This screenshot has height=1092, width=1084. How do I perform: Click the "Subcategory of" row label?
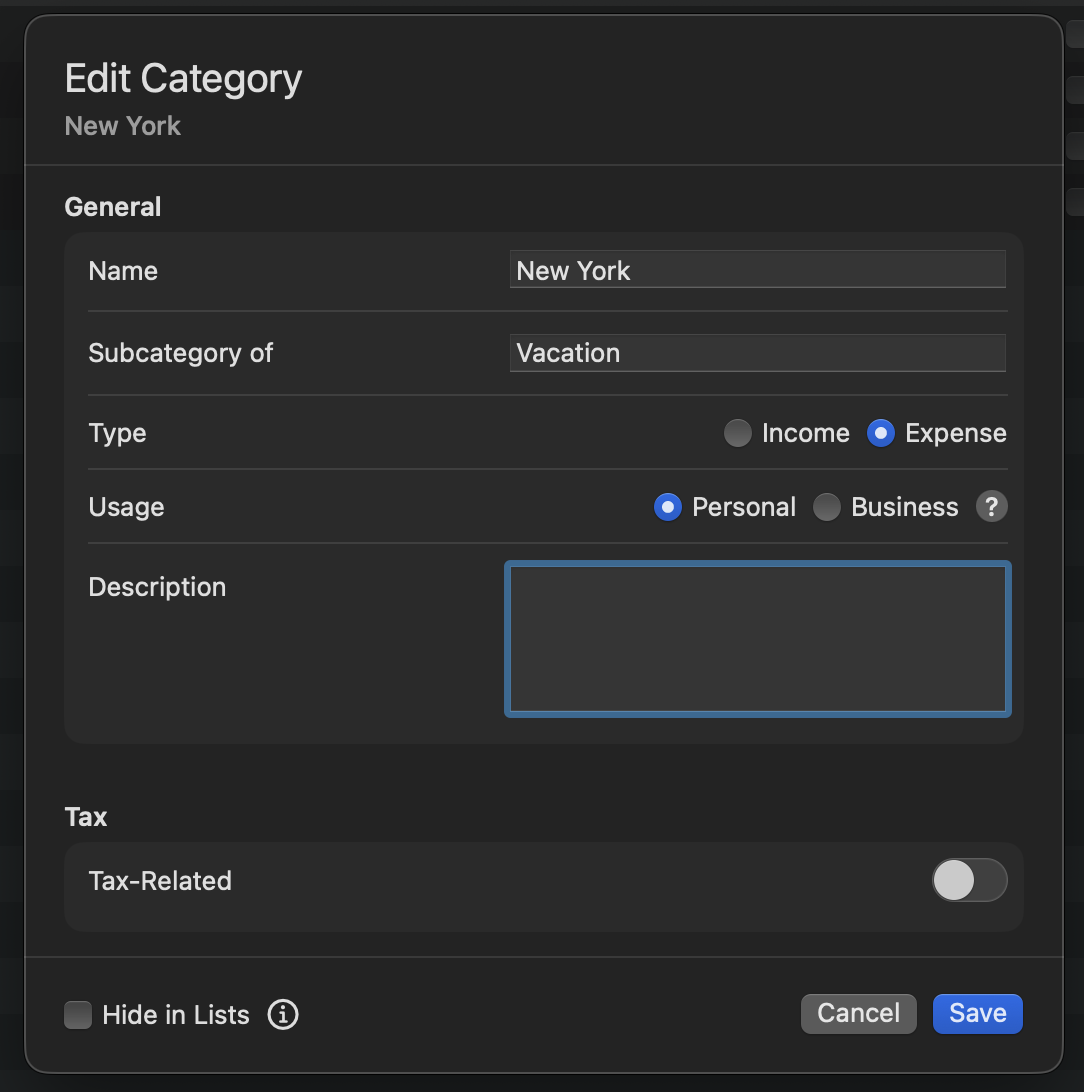(x=180, y=353)
